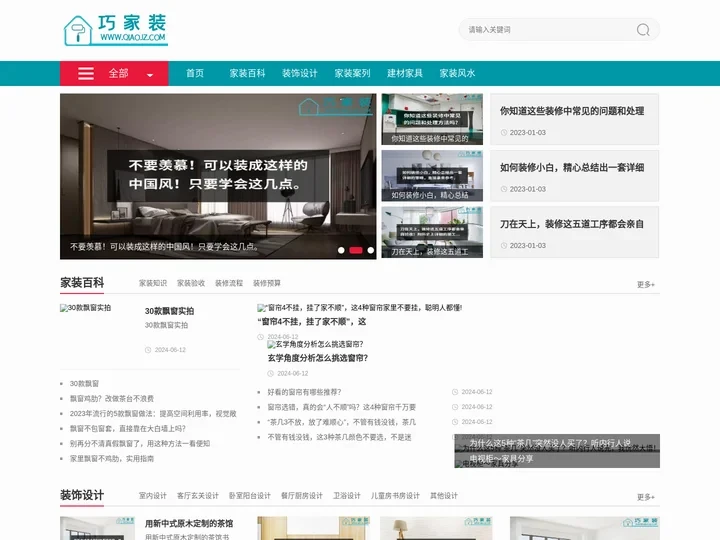The height and width of the screenshot is (540, 720).
Task: Open article 如何装修小白，精心总结出一套详细
Action: [x=572, y=167]
